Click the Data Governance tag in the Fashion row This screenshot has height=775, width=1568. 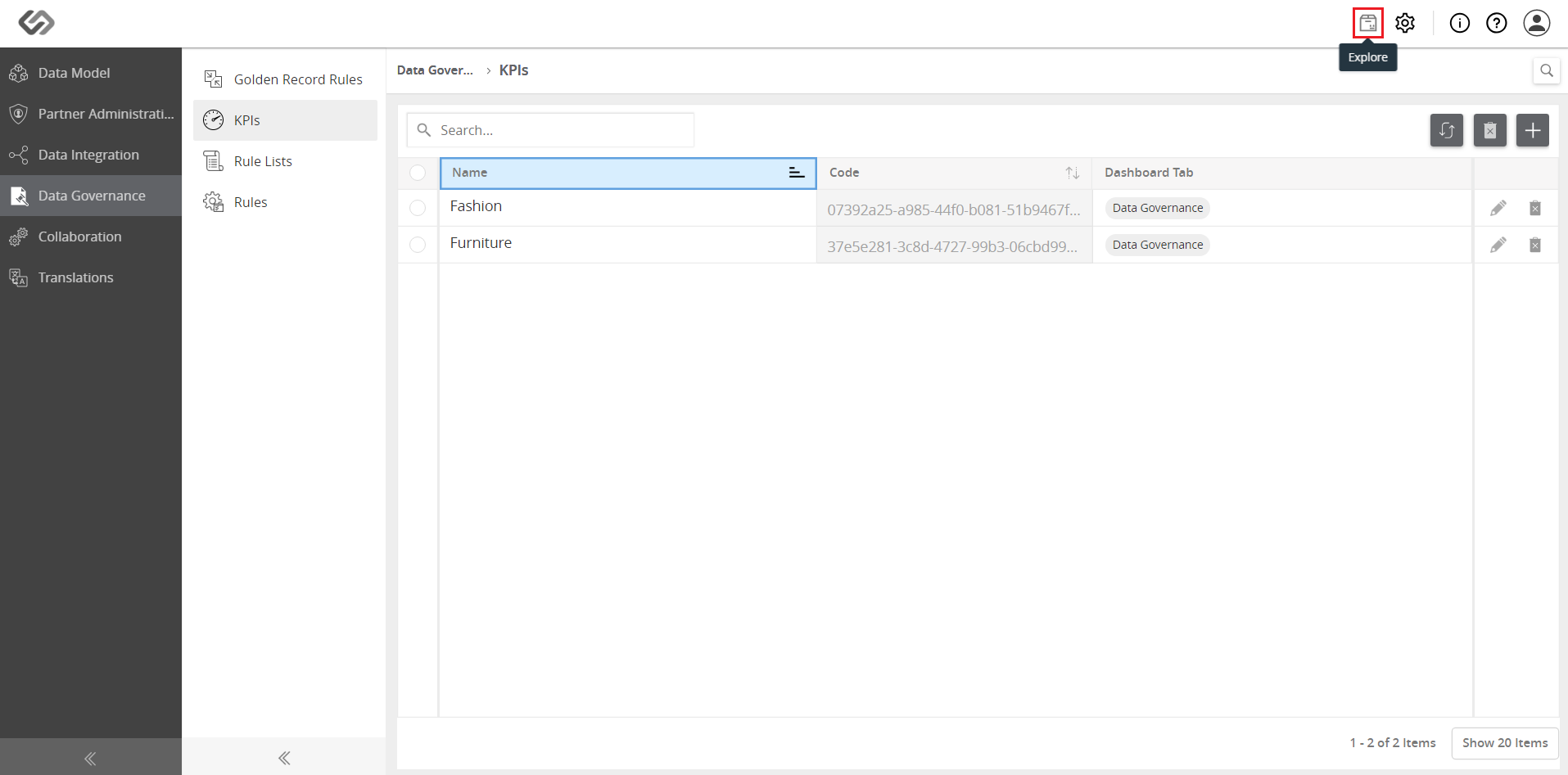pyautogui.click(x=1157, y=208)
